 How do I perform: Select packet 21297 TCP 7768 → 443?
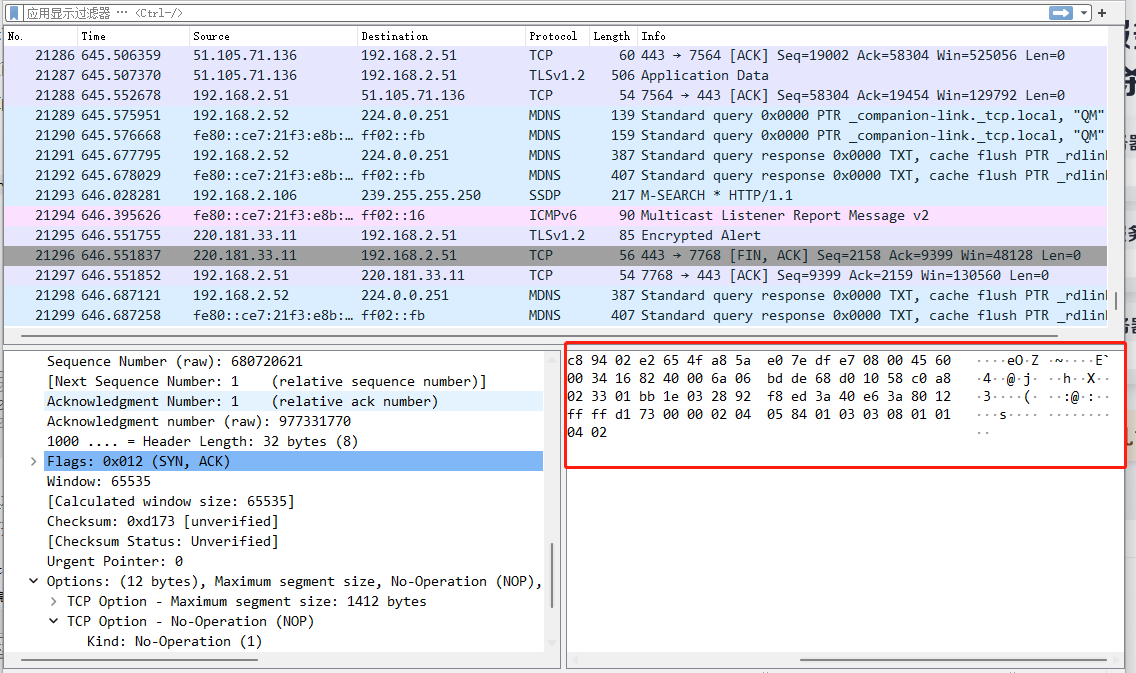coord(556,275)
